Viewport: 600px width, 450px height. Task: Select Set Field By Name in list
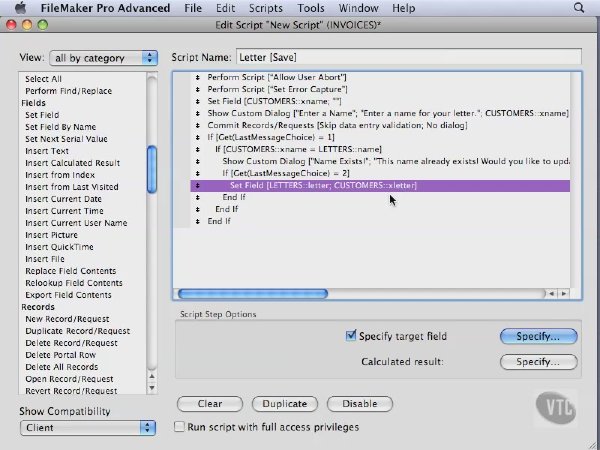coord(60,127)
